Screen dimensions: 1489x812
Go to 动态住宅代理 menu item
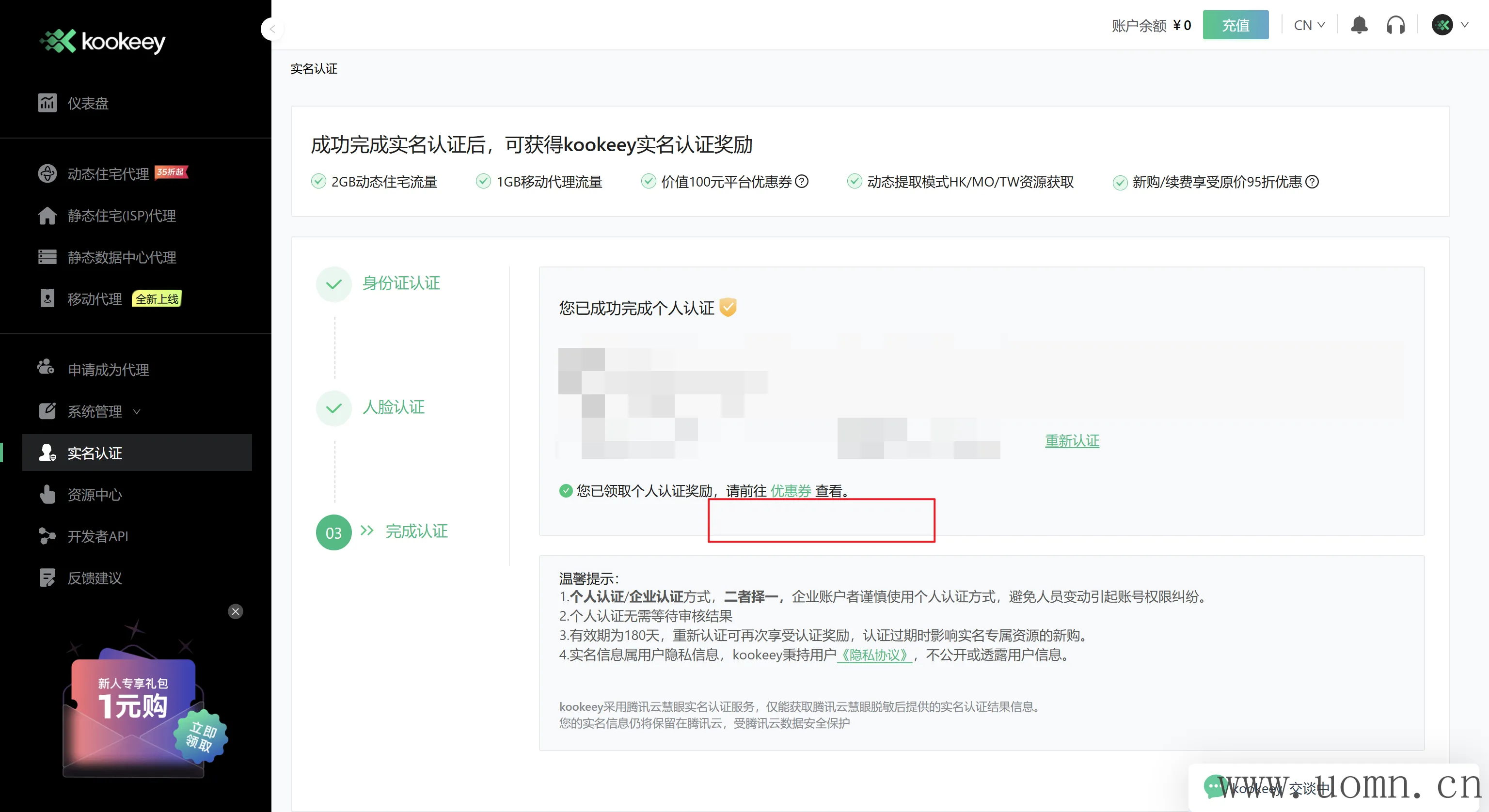[108, 173]
